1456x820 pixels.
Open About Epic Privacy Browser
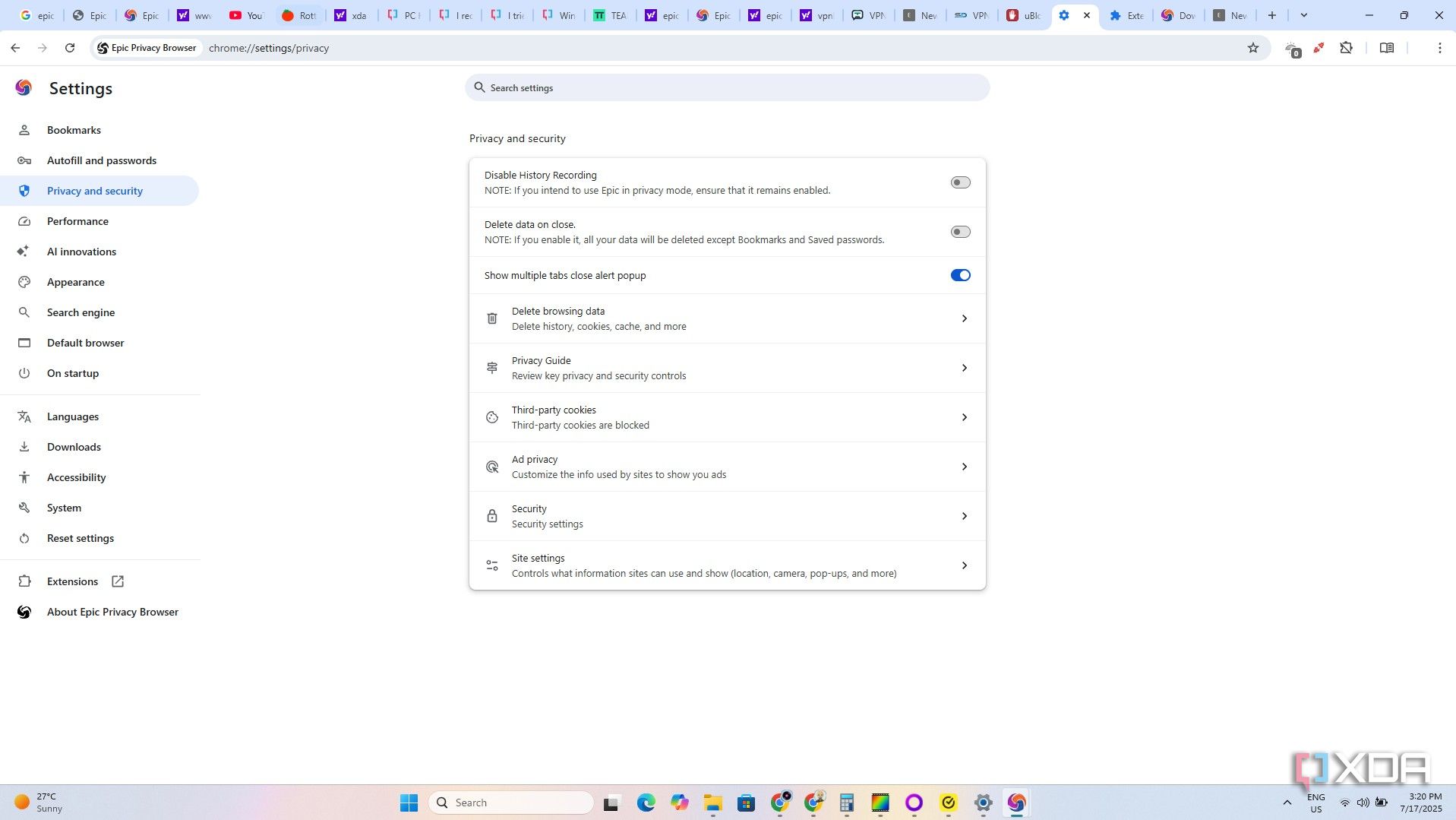[99, 612]
